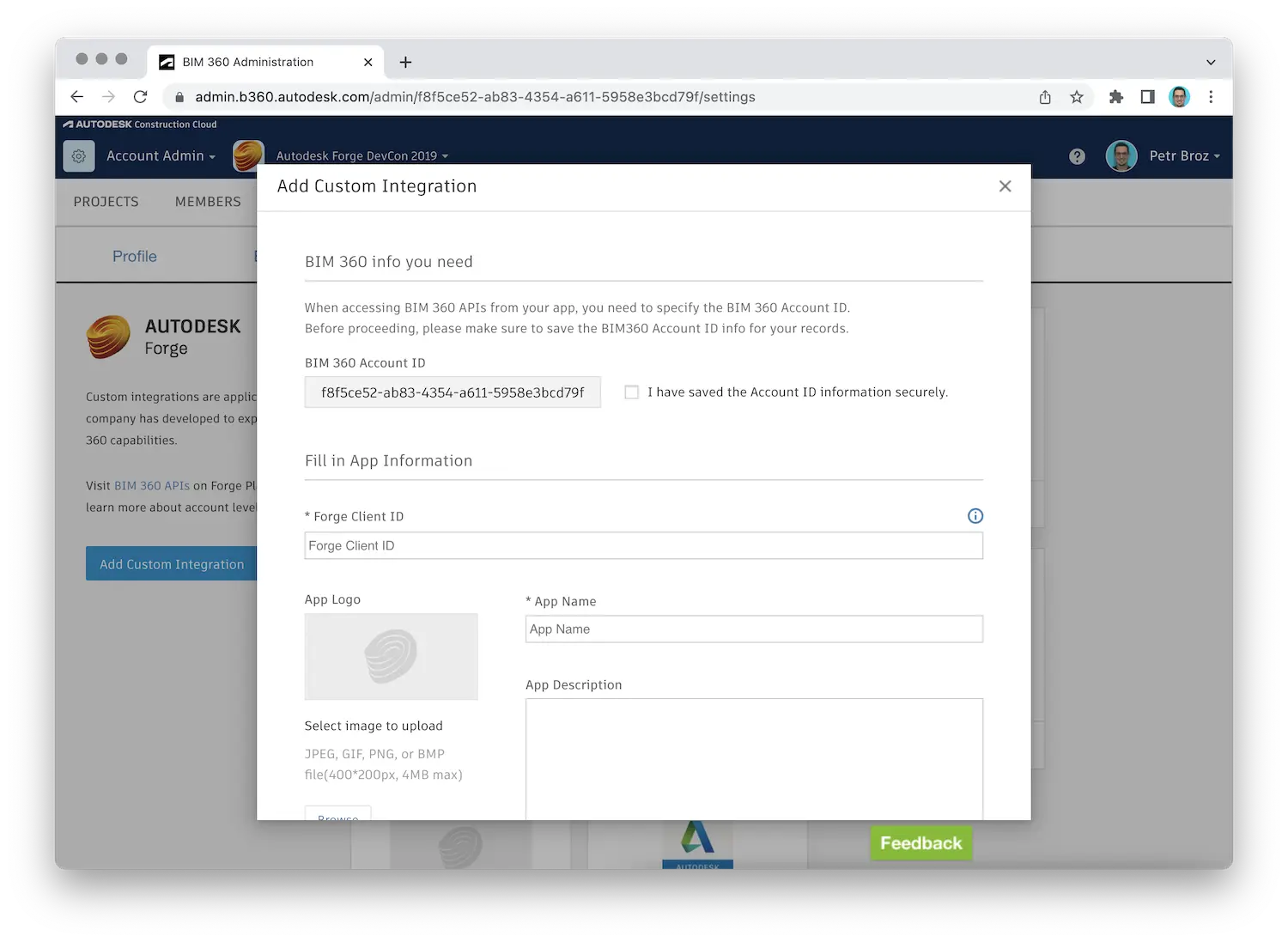Click the address bar URL
1288x942 pixels.
click(x=475, y=97)
